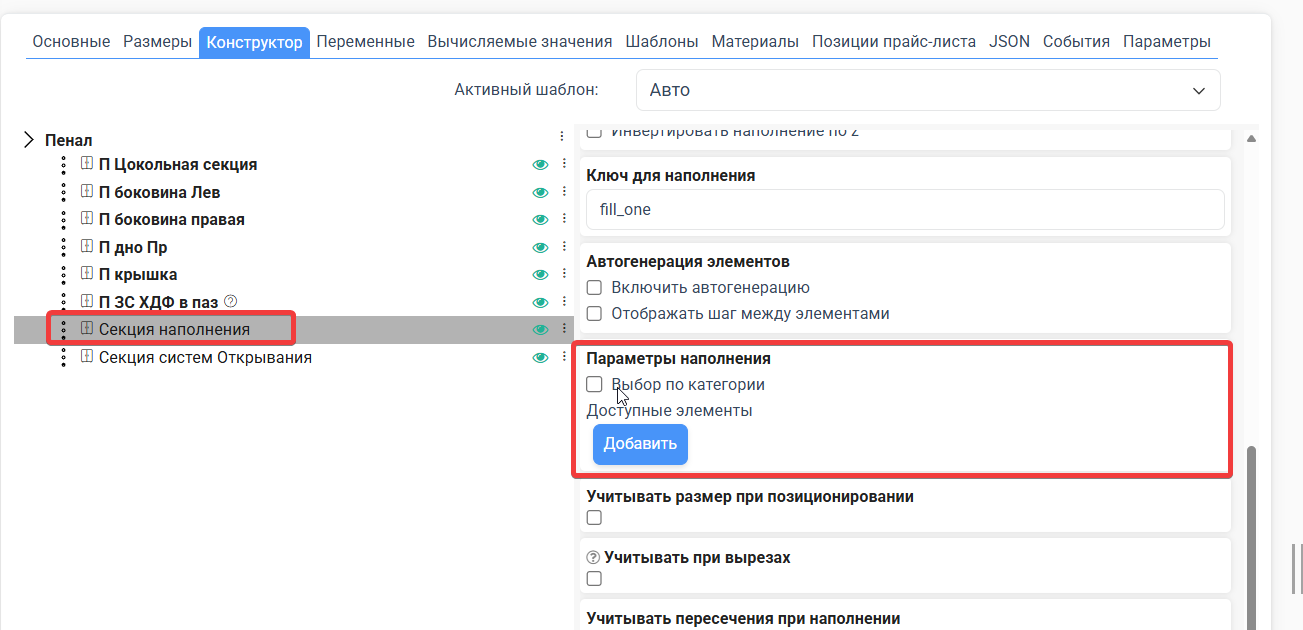The image size is (1303, 630).
Task: Toggle visibility of П дно Пр
Action: click(541, 247)
